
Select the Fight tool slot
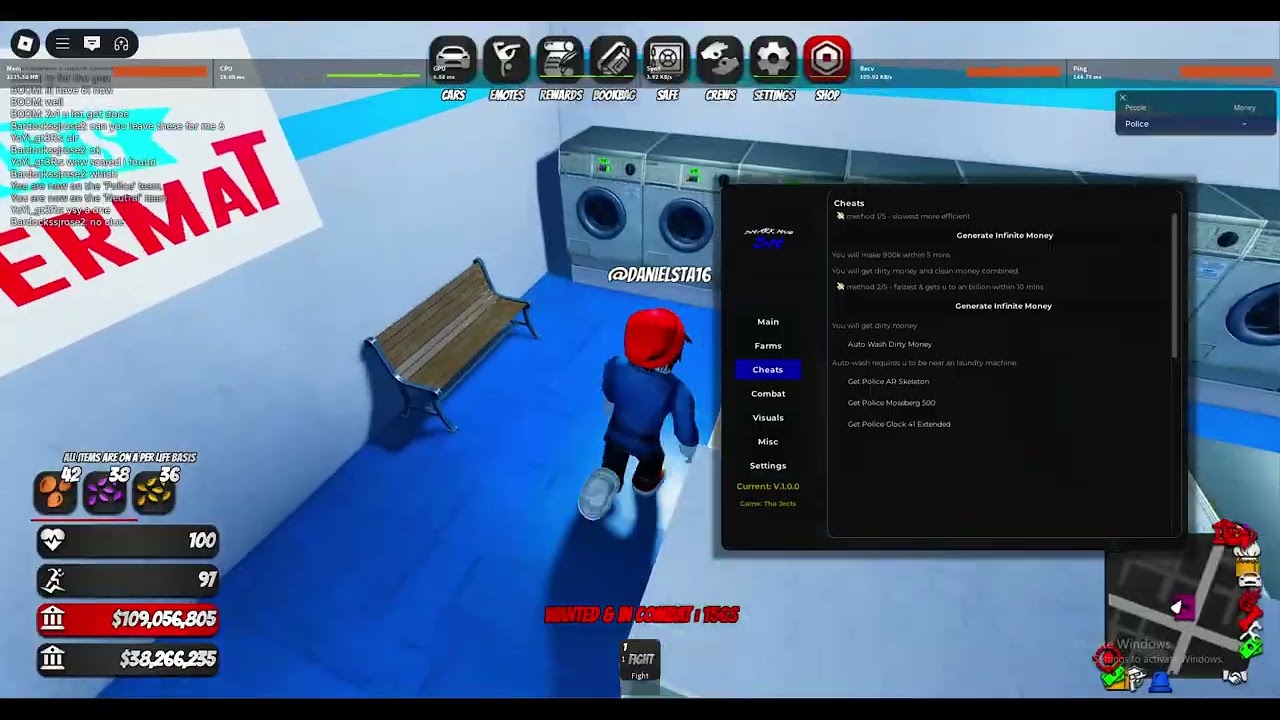click(640, 660)
